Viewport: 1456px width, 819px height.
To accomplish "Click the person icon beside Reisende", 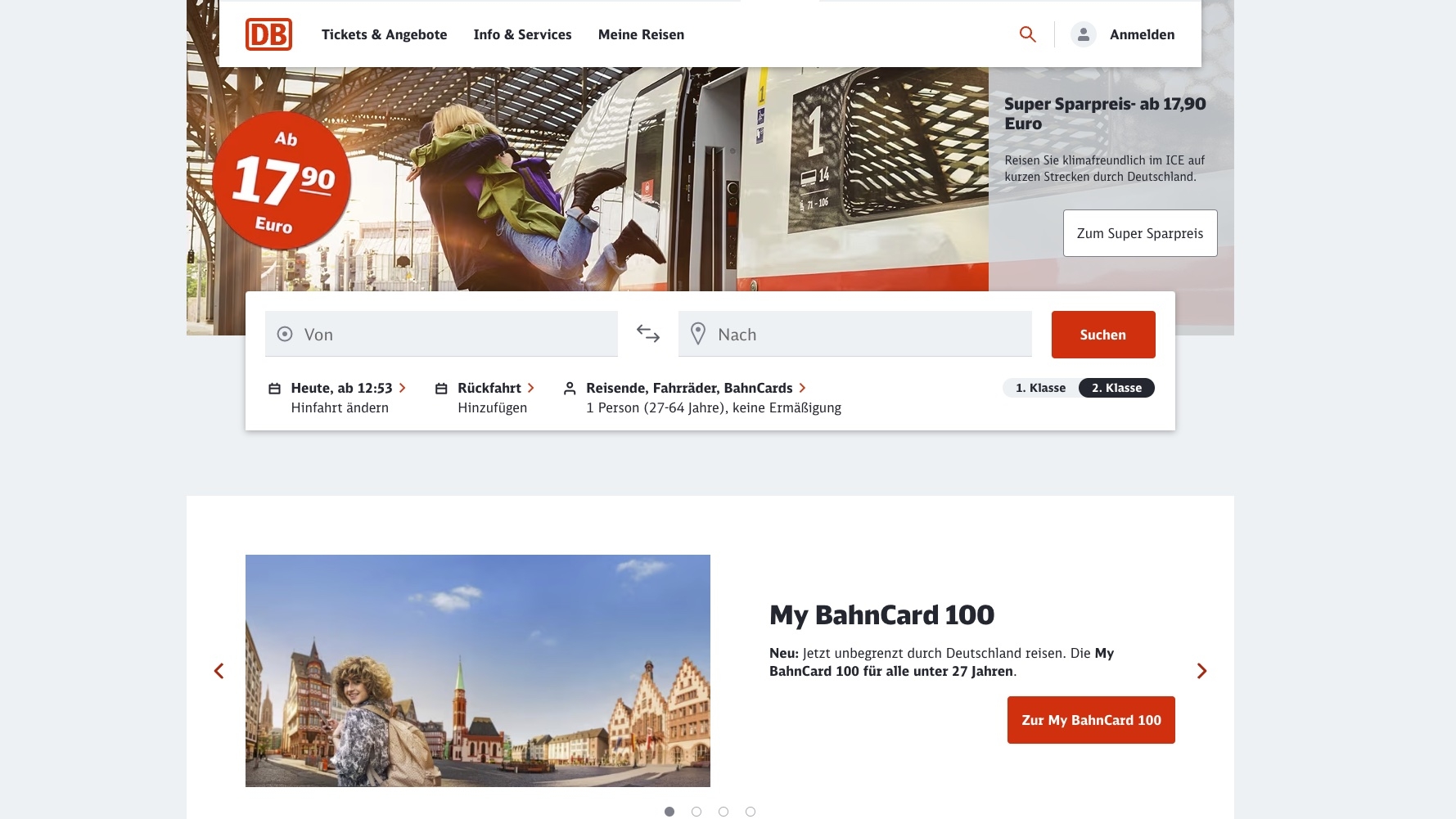I will [x=570, y=389].
